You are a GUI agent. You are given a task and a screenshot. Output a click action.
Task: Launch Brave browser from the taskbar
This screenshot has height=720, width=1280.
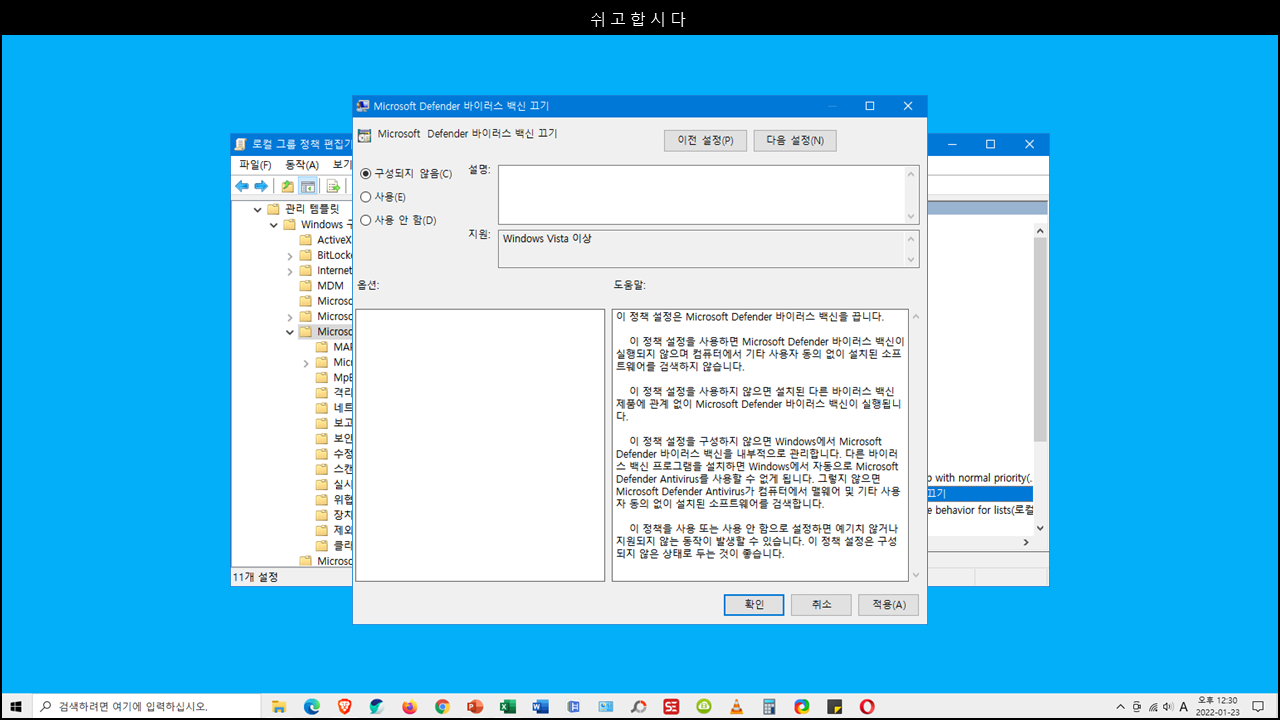click(x=344, y=706)
